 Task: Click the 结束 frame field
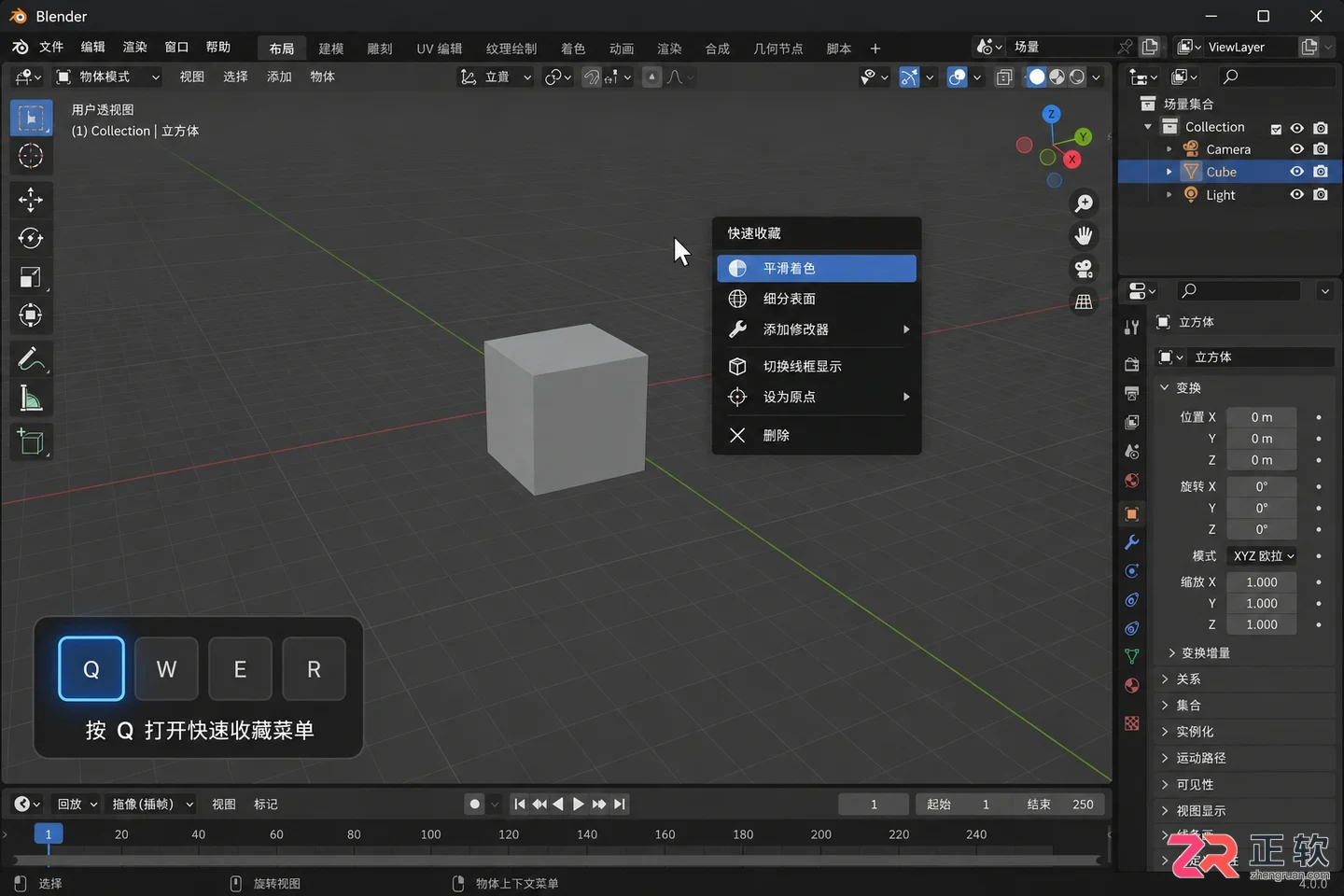[x=1059, y=805]
